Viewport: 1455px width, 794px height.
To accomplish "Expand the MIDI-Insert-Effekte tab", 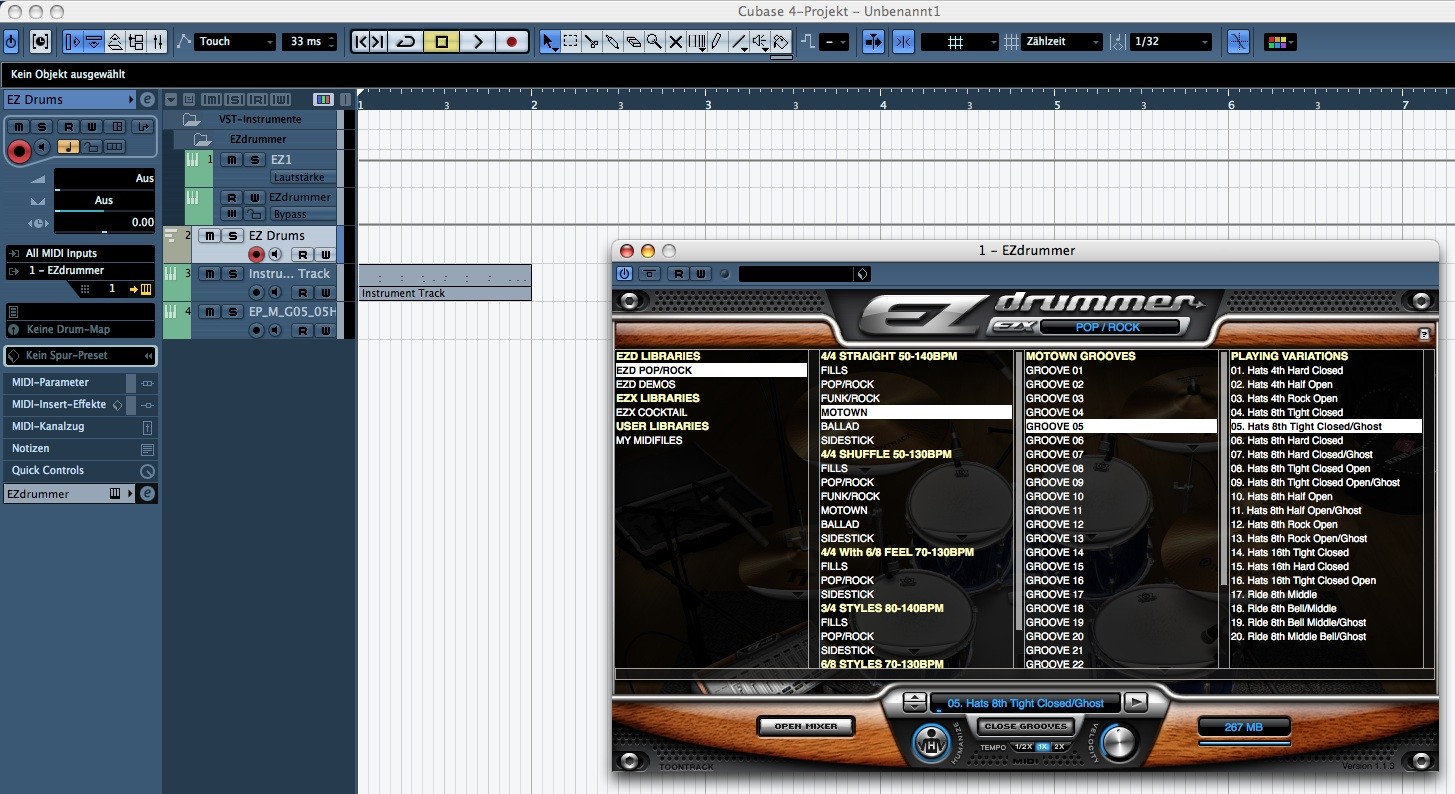I will (80, 404).
